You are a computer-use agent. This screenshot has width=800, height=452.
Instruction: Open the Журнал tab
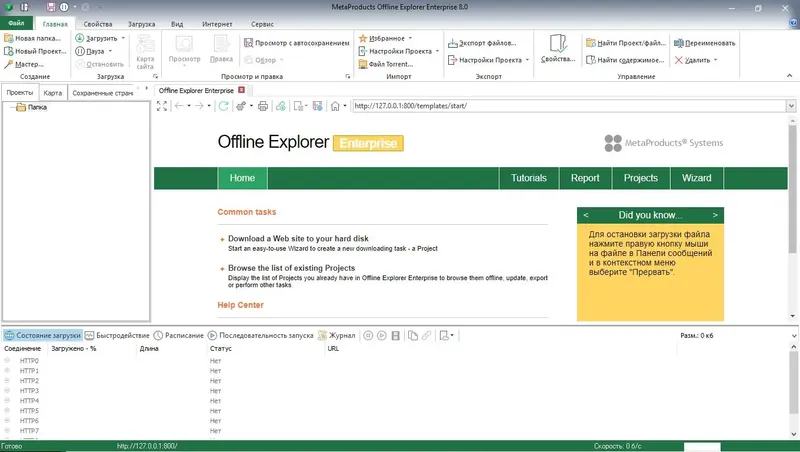[337, 335]
